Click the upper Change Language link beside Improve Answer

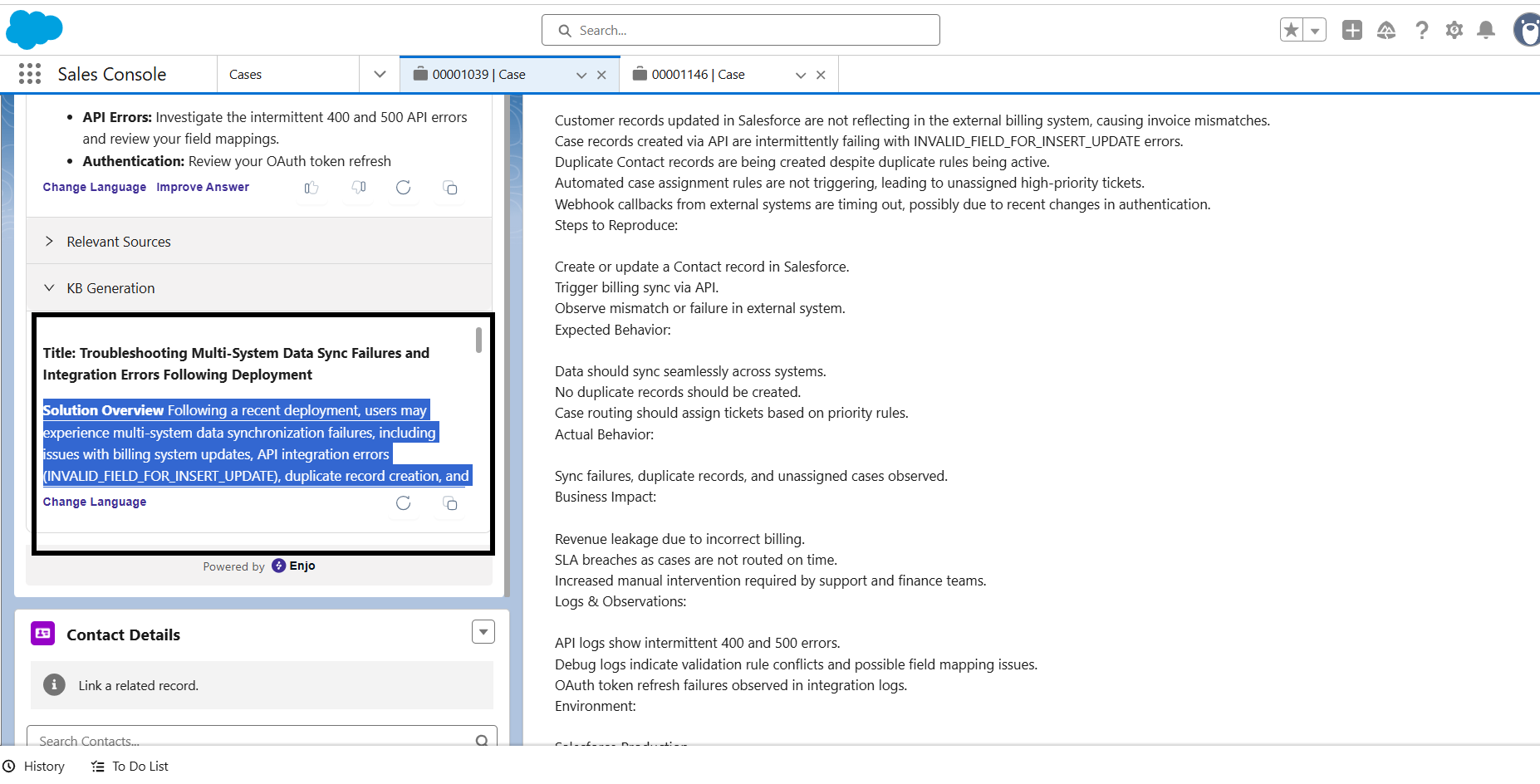pyautogui.click(x=95, y=187)
